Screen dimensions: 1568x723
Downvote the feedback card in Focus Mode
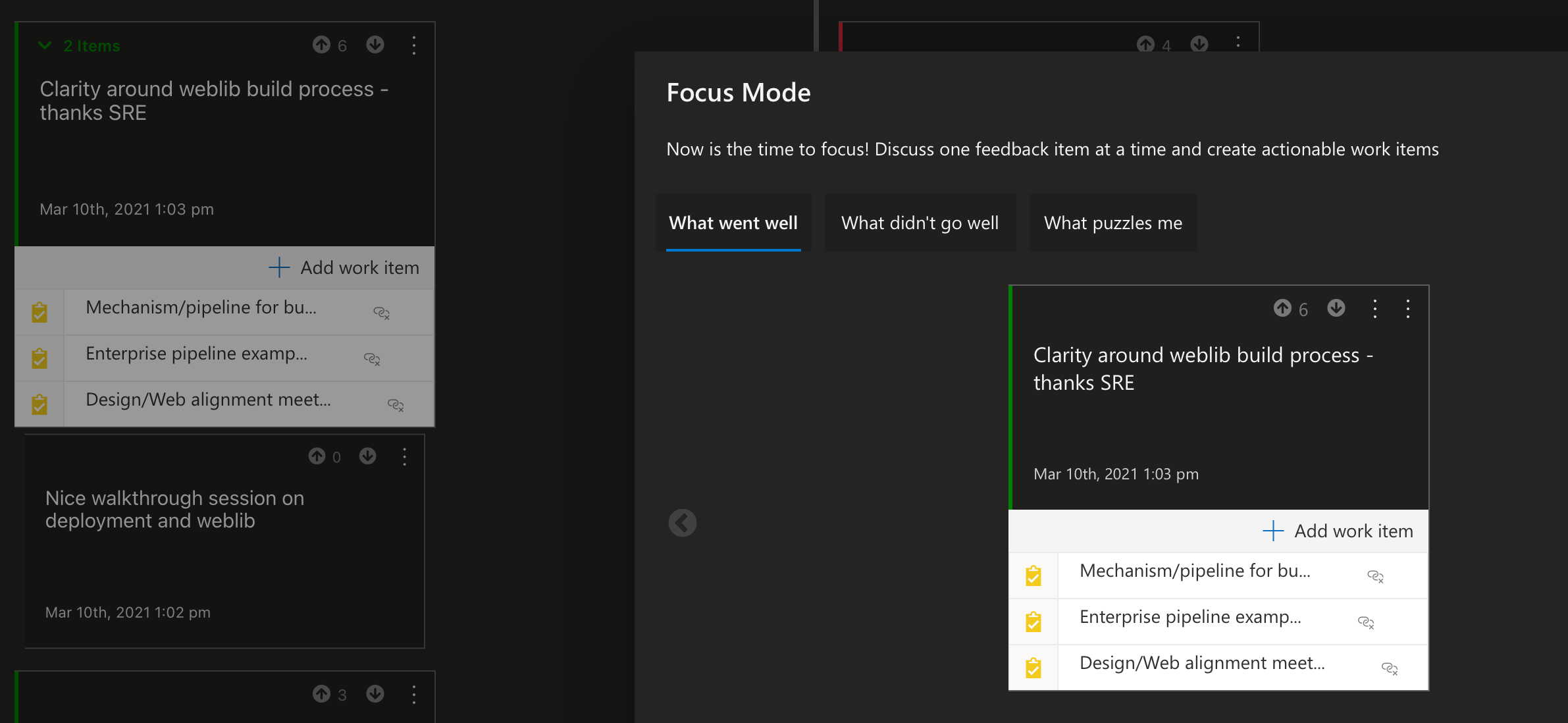tap(1336, 308)
